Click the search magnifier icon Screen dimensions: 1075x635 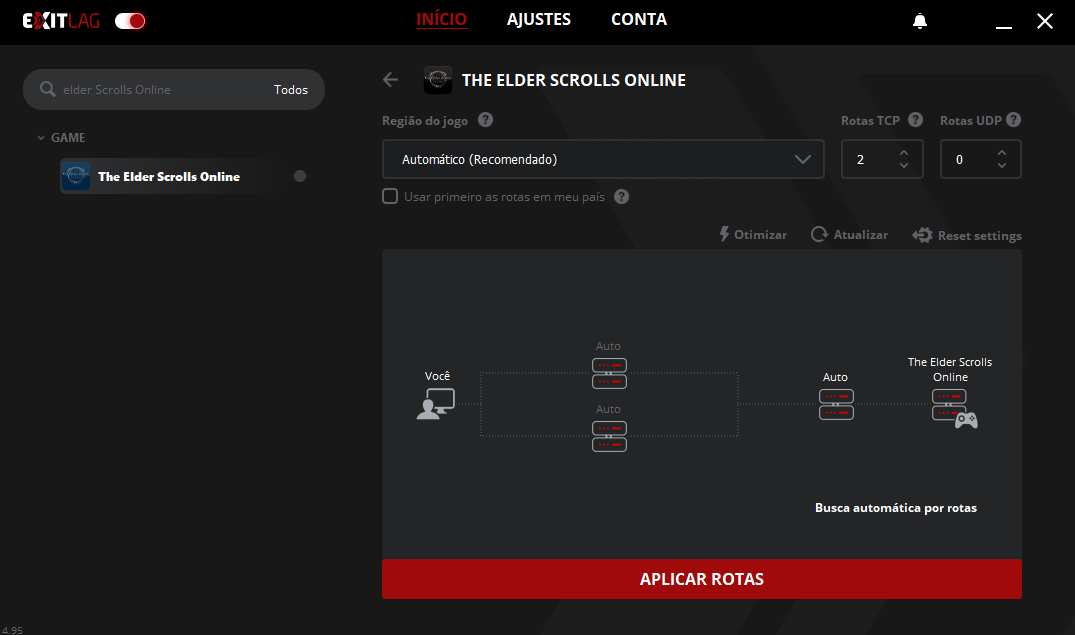(47, 90)
